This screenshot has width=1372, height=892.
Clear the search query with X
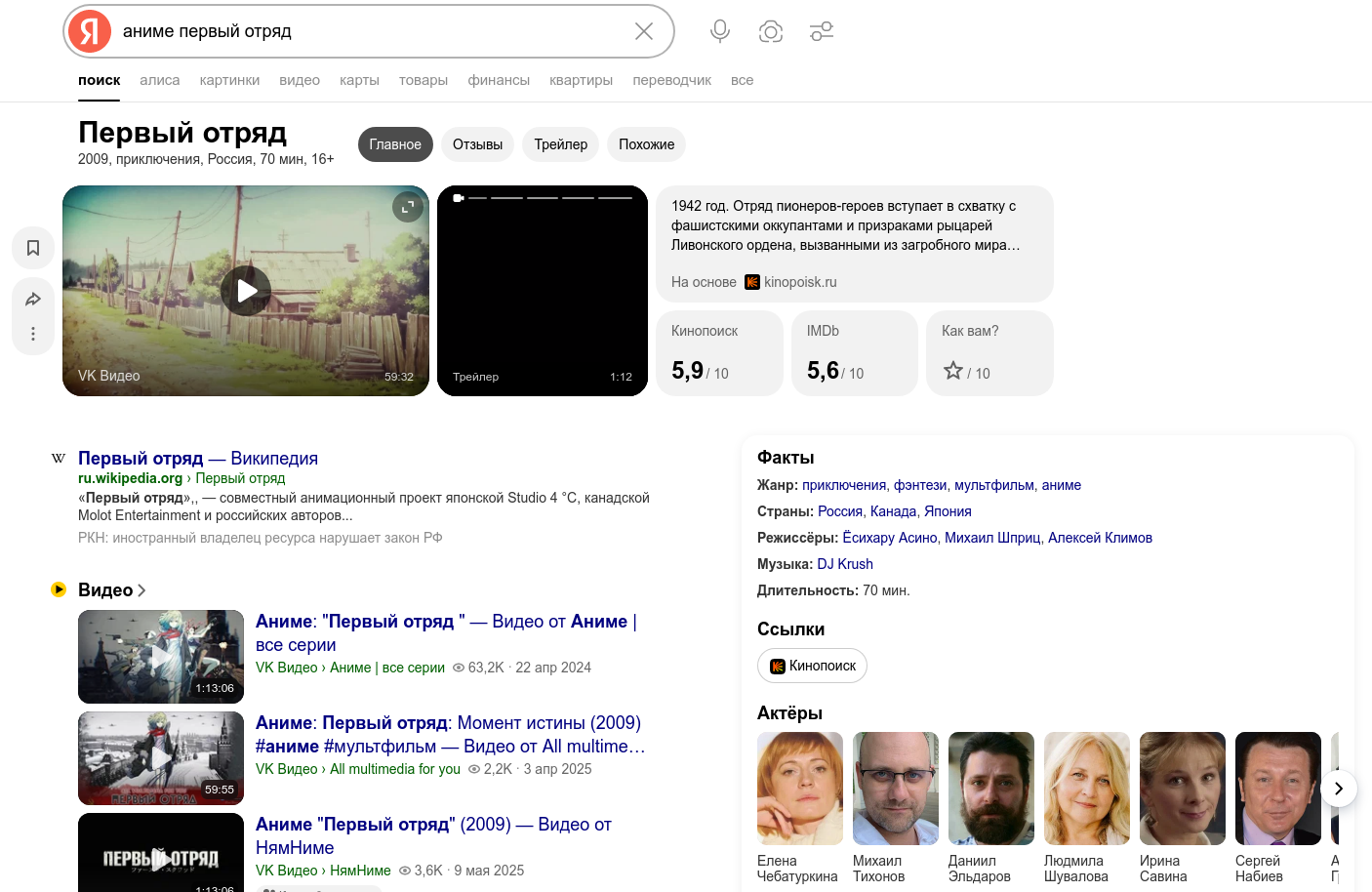[644, 31]
